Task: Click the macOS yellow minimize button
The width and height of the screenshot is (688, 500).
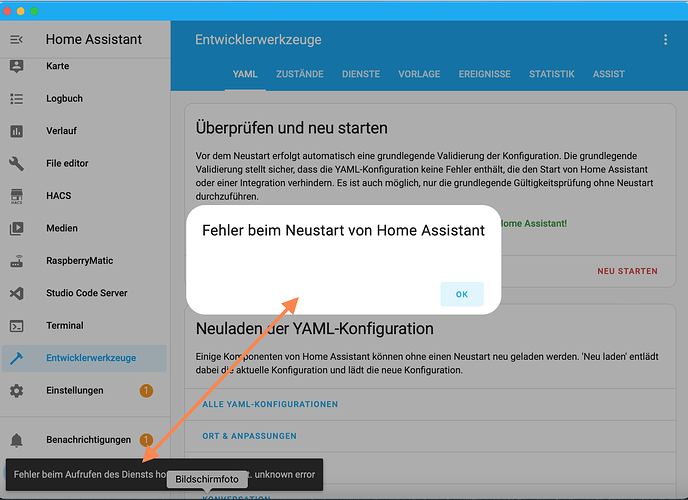Action: coord(20,11)
